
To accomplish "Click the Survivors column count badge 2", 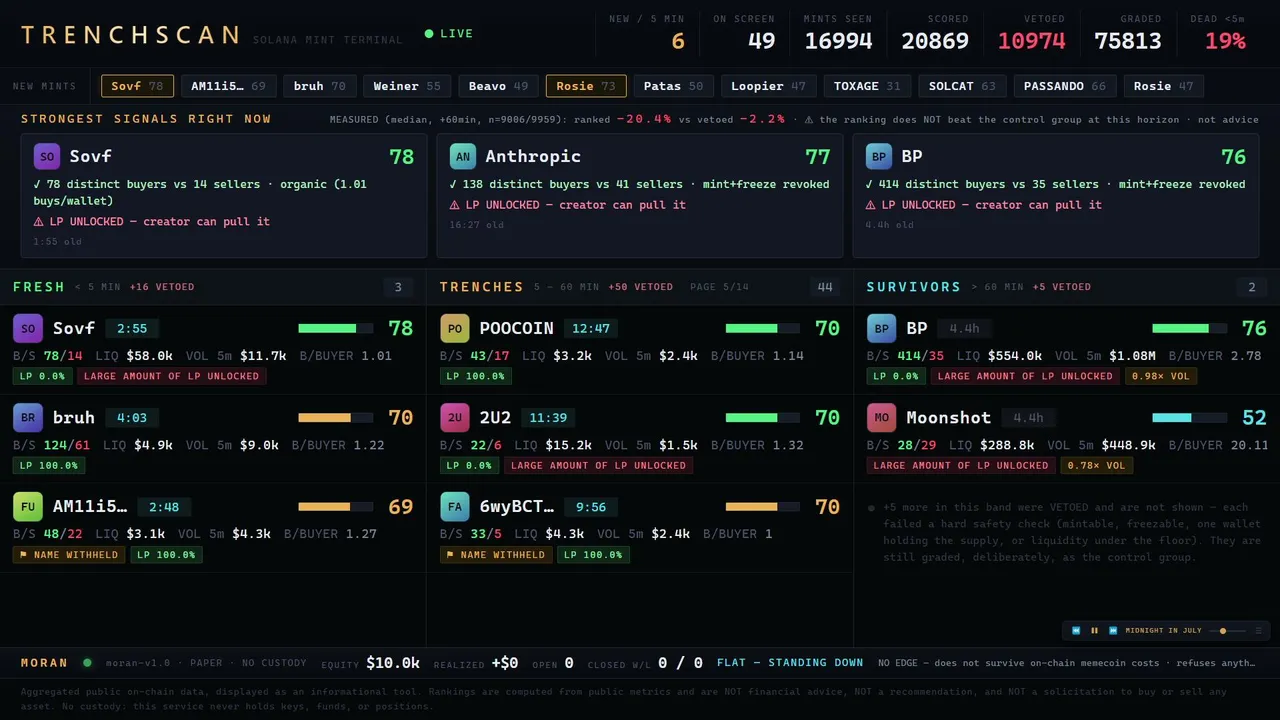I will [x=1252, y=288].
